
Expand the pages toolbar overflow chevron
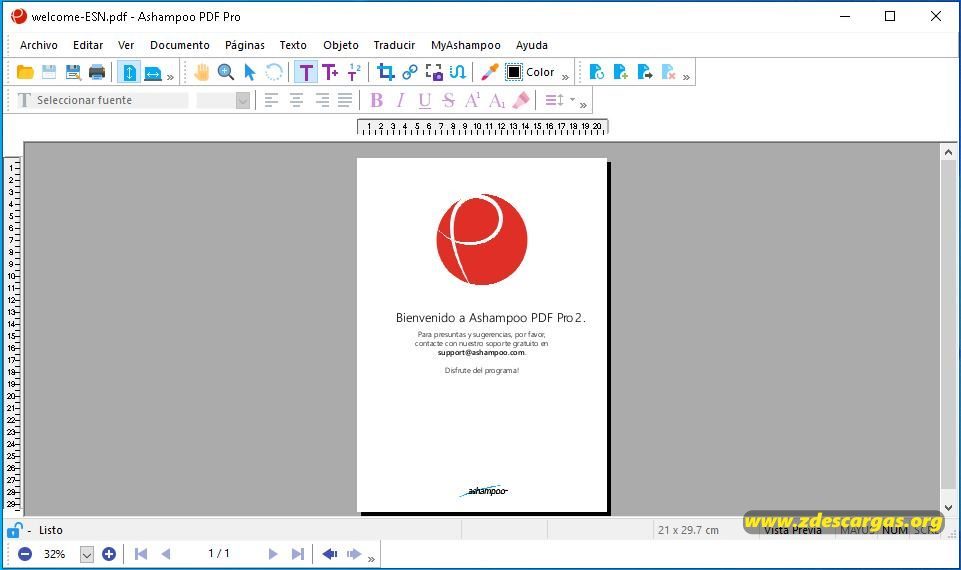[x=686, y=77]
